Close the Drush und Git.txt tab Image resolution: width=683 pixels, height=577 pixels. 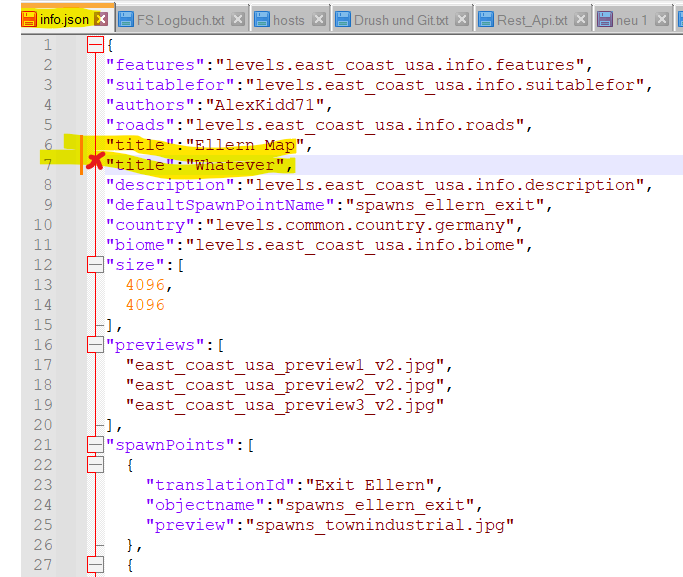click(x=462, y=19)
